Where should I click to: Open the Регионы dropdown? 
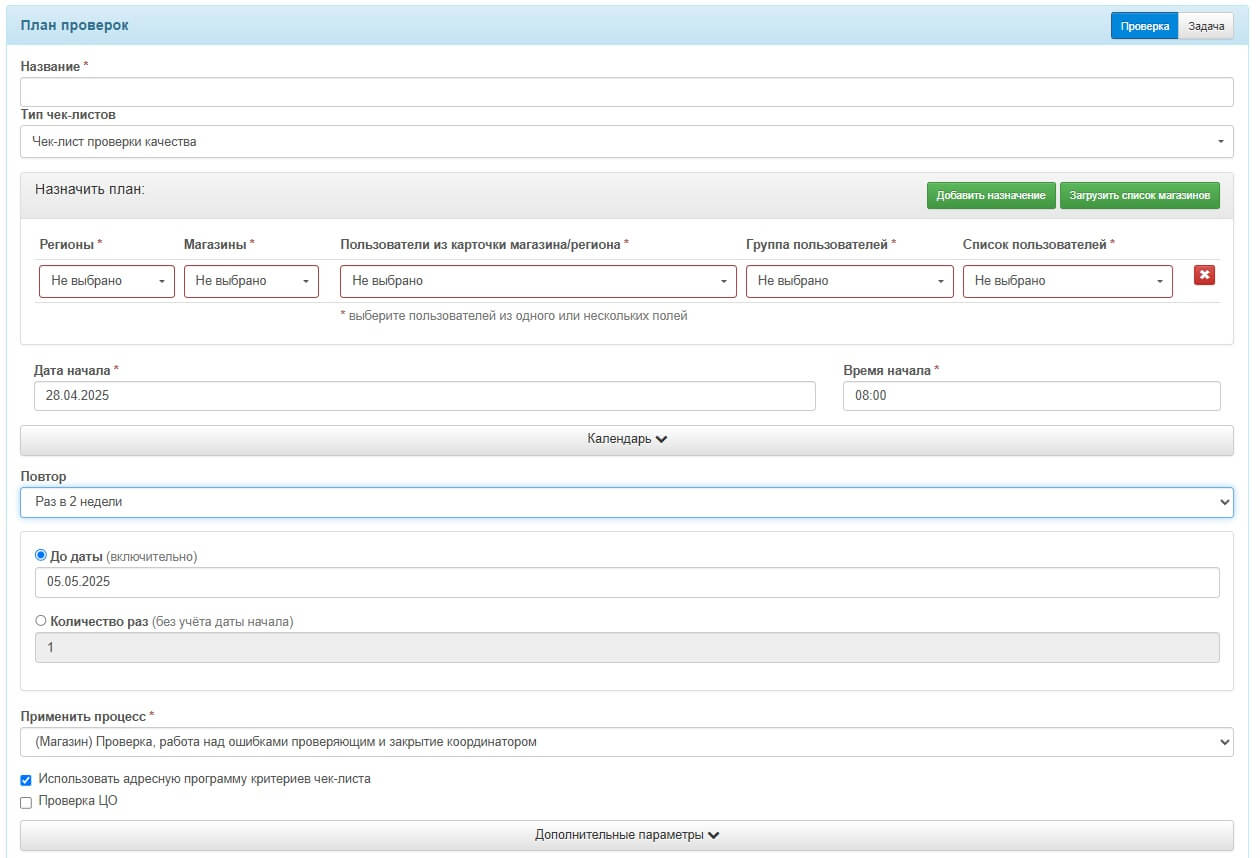tap(107, 281)
